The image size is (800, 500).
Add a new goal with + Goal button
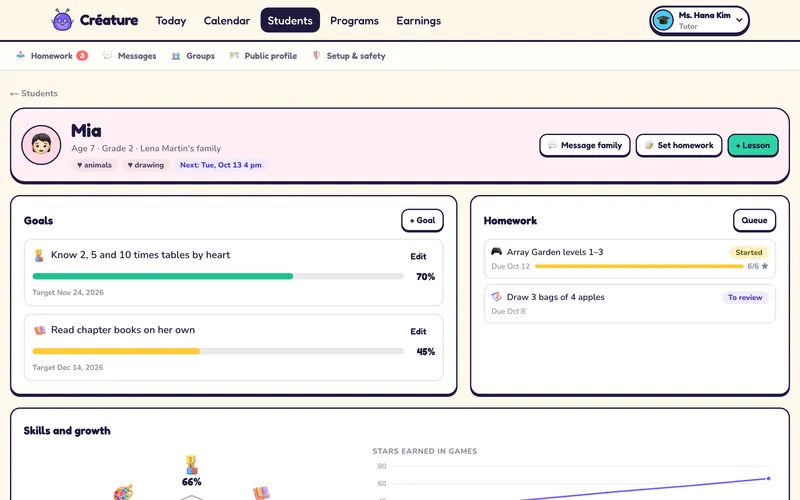tap(422, 220)
